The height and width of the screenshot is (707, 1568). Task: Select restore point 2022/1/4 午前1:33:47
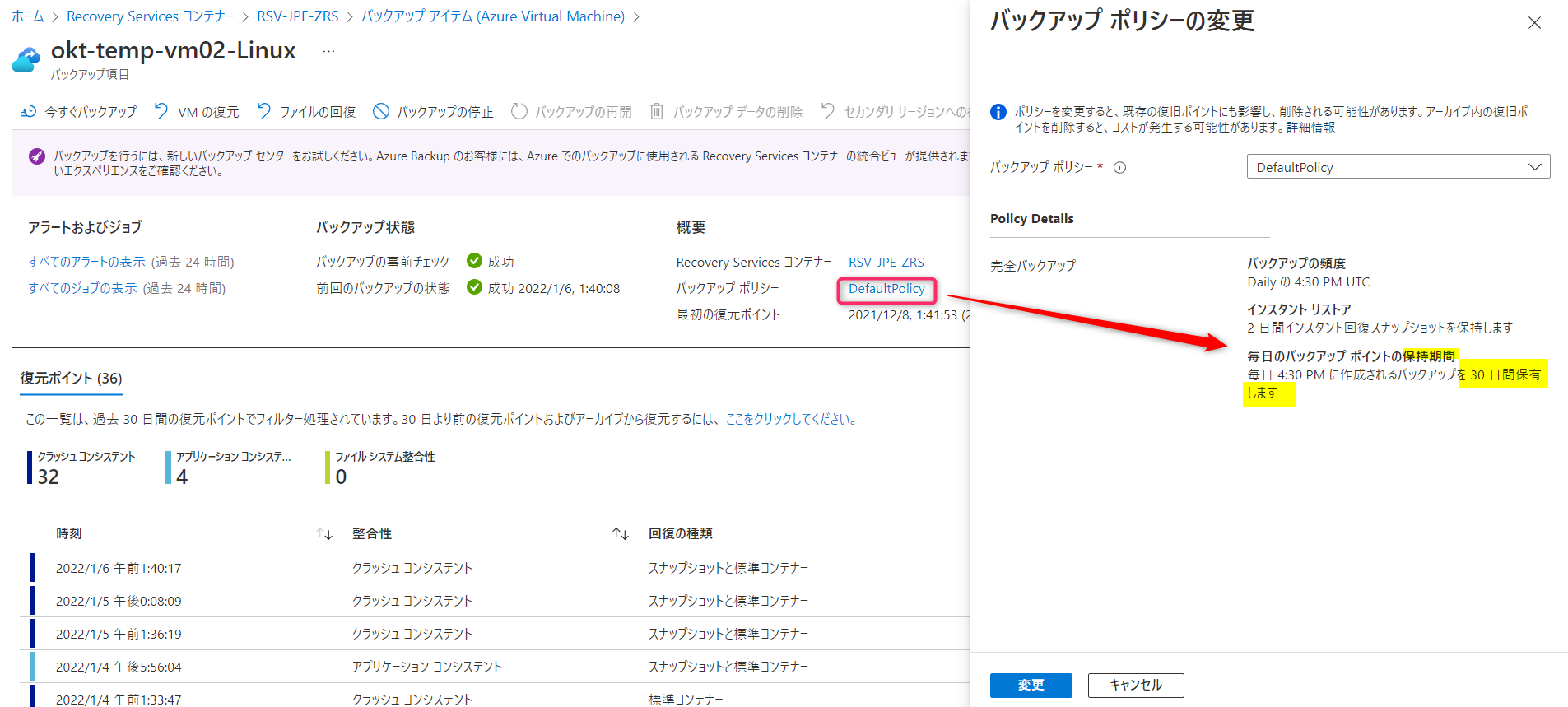pyautogui.click(x=119, y=700)
